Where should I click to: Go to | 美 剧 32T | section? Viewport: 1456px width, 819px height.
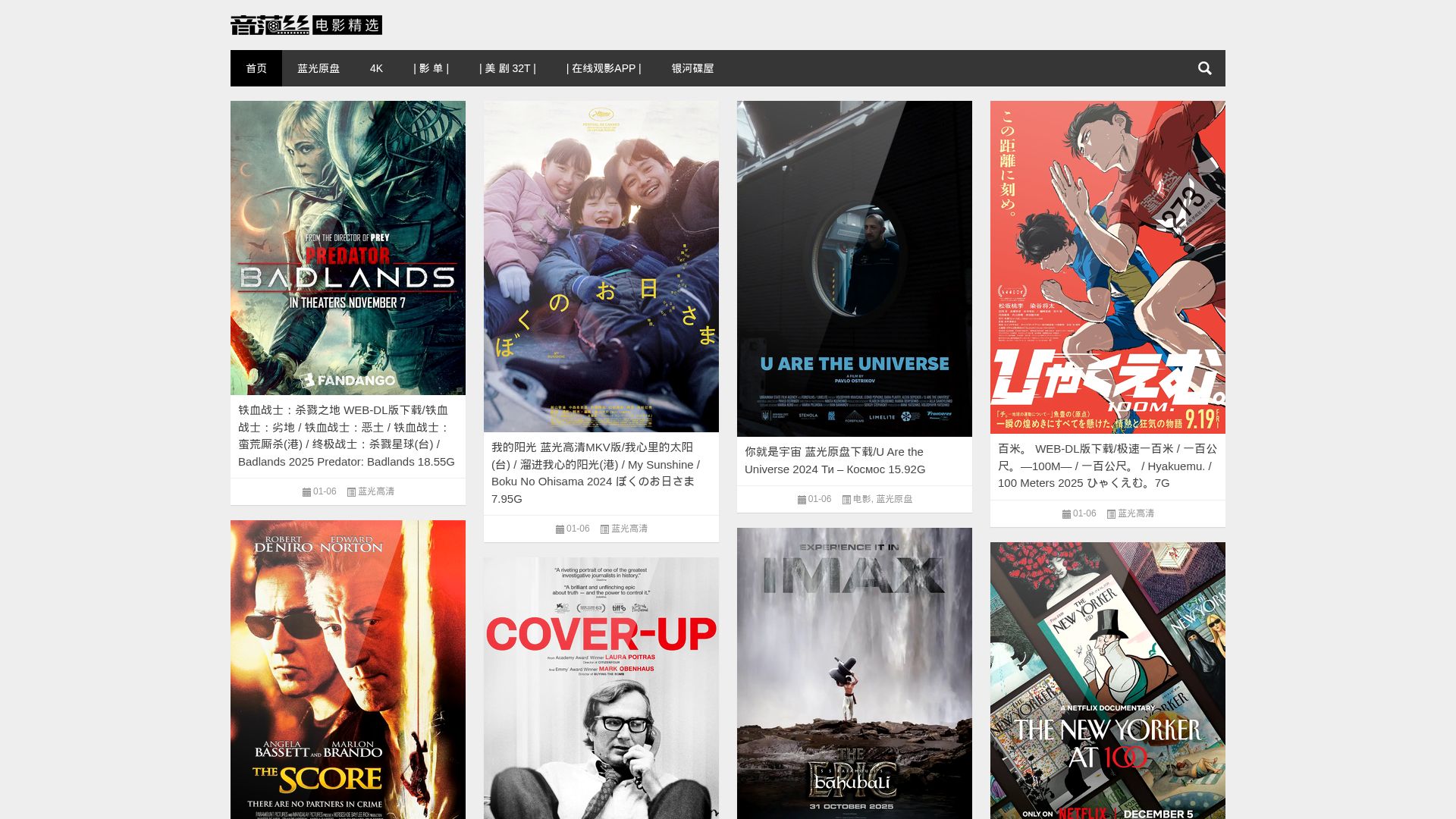(x=507, y=68)
